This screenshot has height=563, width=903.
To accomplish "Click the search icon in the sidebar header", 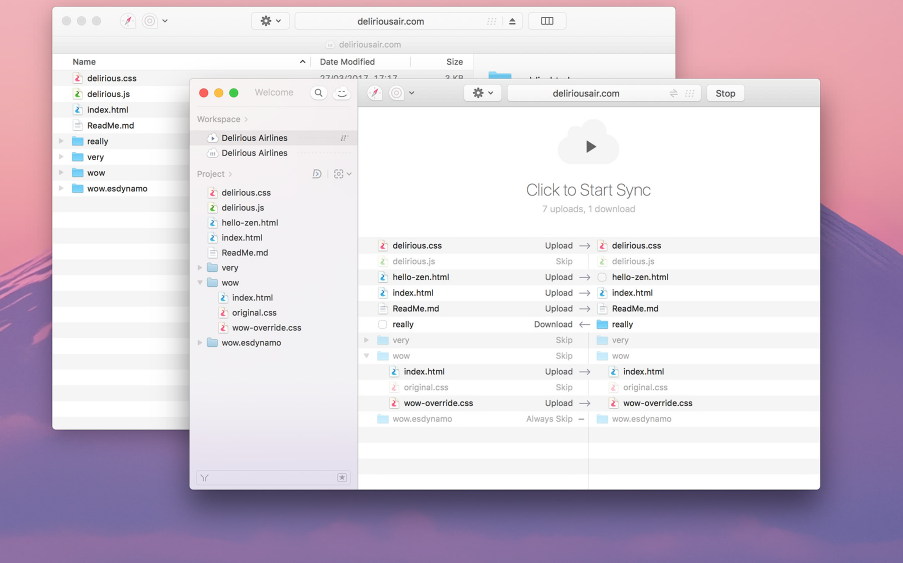I will tap(318, 93).
